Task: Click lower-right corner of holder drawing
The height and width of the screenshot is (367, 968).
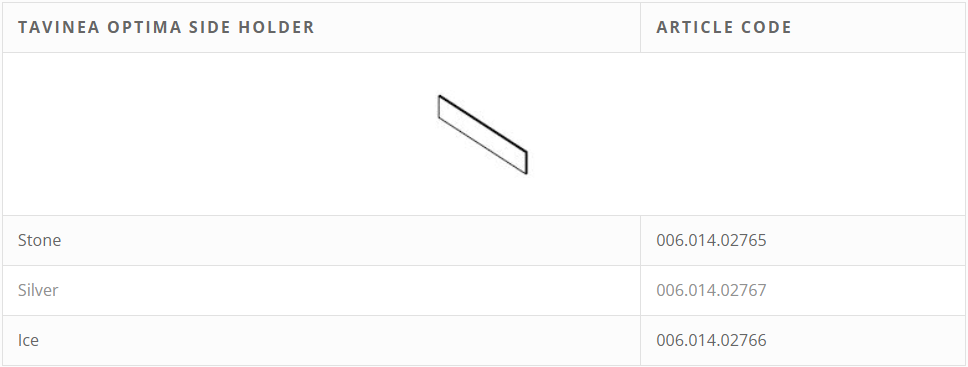Action: pos(527,173)
